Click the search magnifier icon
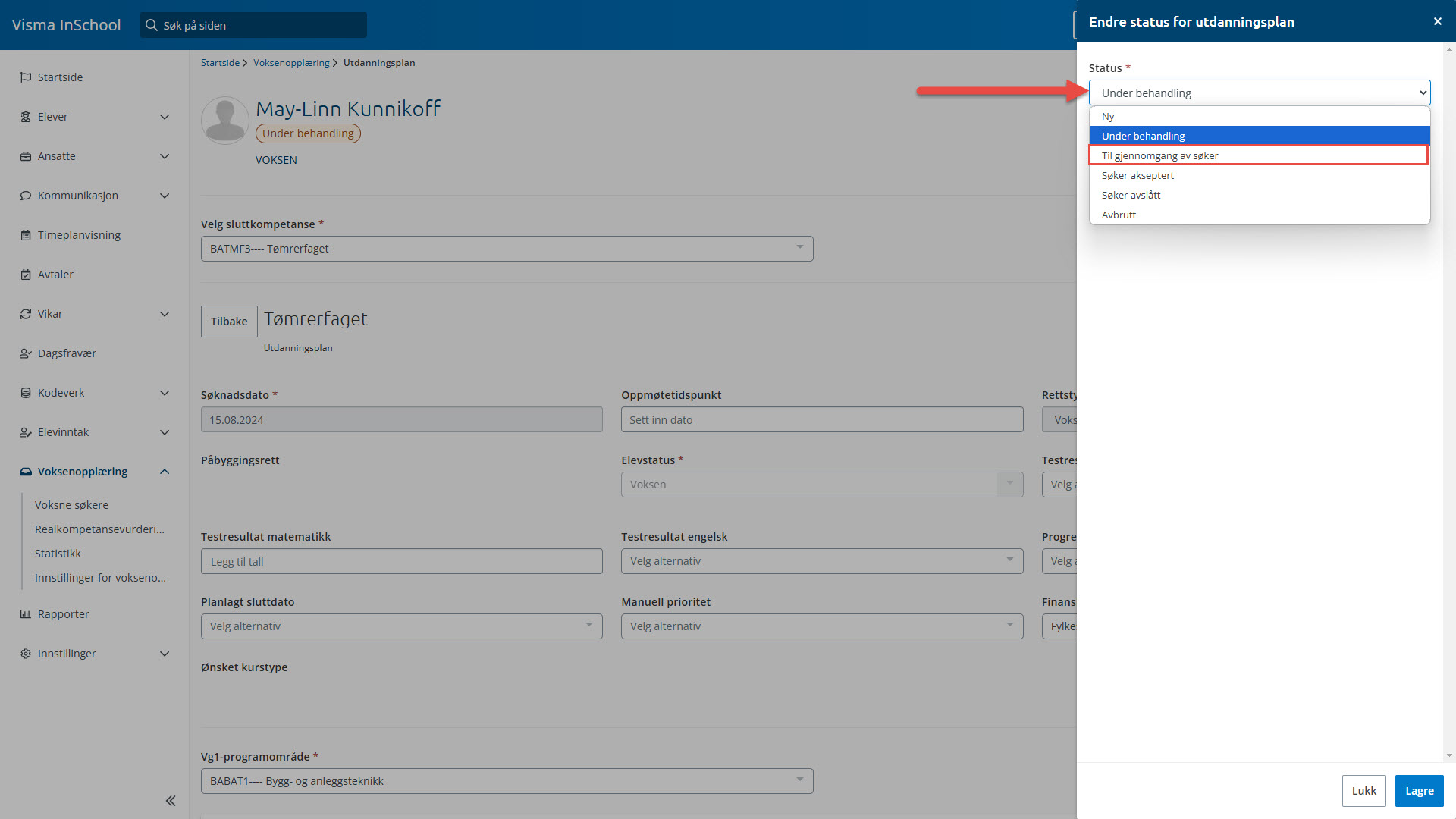This screenshot has width=1456, height=819. coord(152,25)
